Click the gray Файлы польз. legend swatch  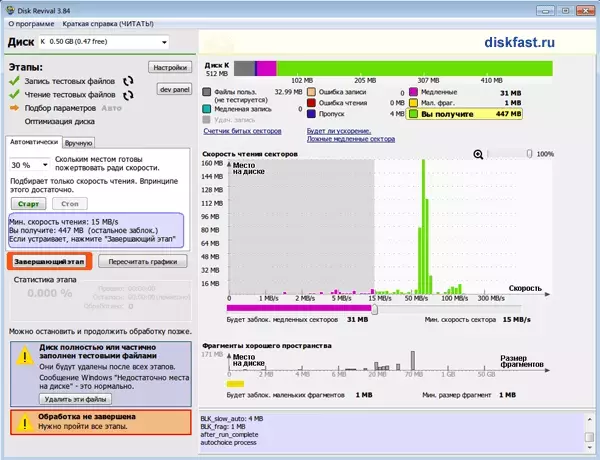pyautogui.click(x=207, y=92)
